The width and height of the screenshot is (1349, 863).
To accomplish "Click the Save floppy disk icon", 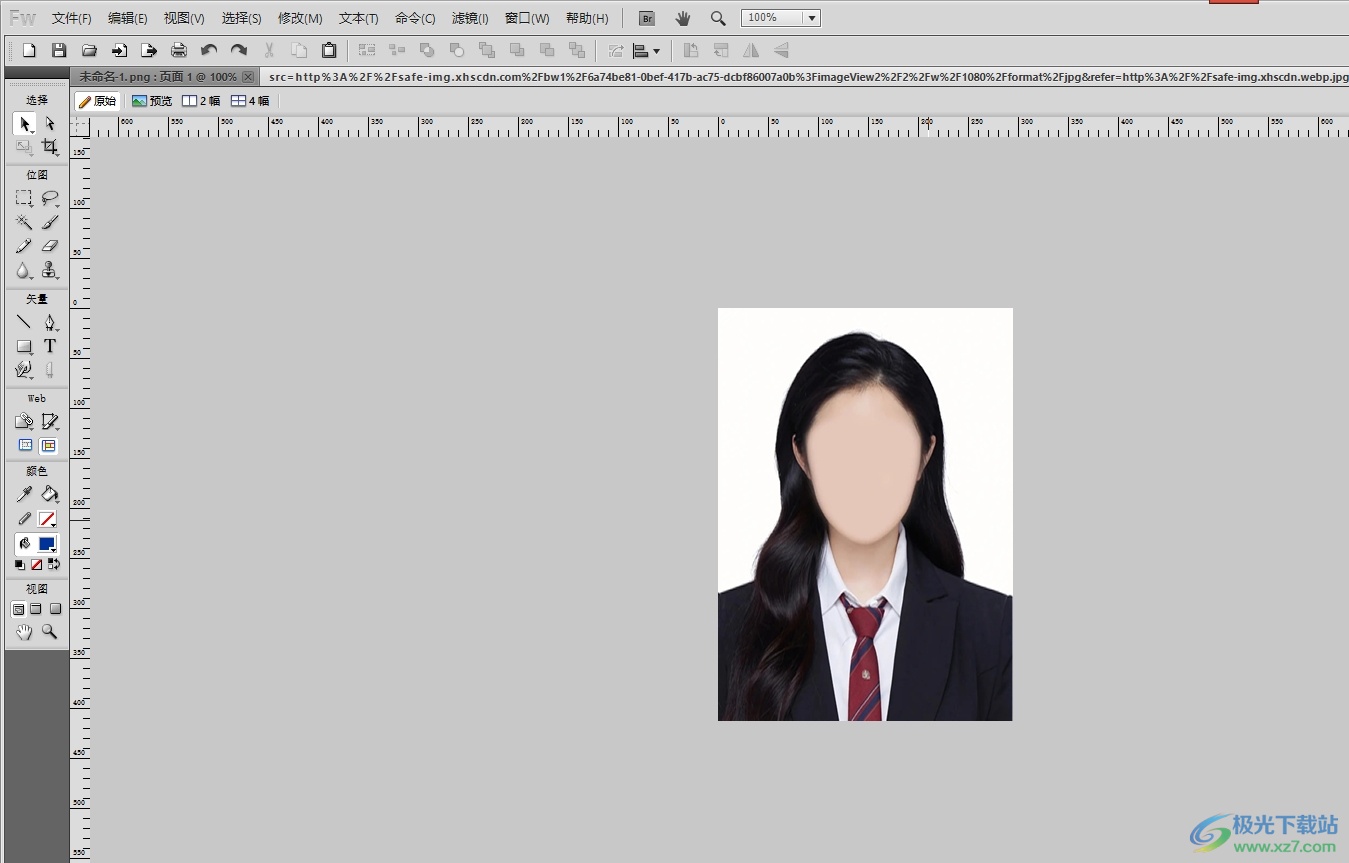I will point(59,50).
